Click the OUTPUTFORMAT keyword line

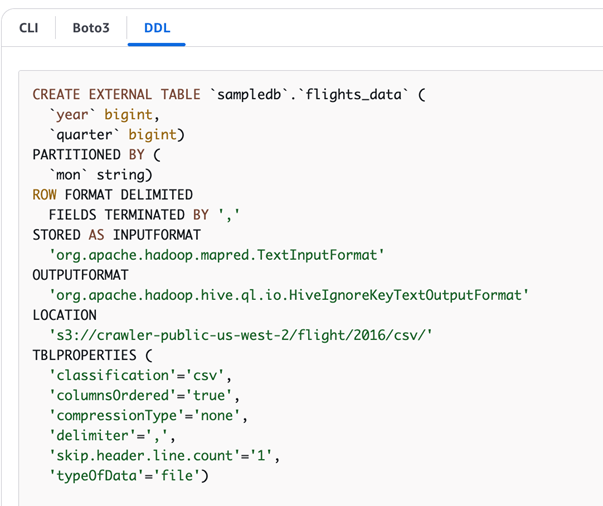point(80,275)
